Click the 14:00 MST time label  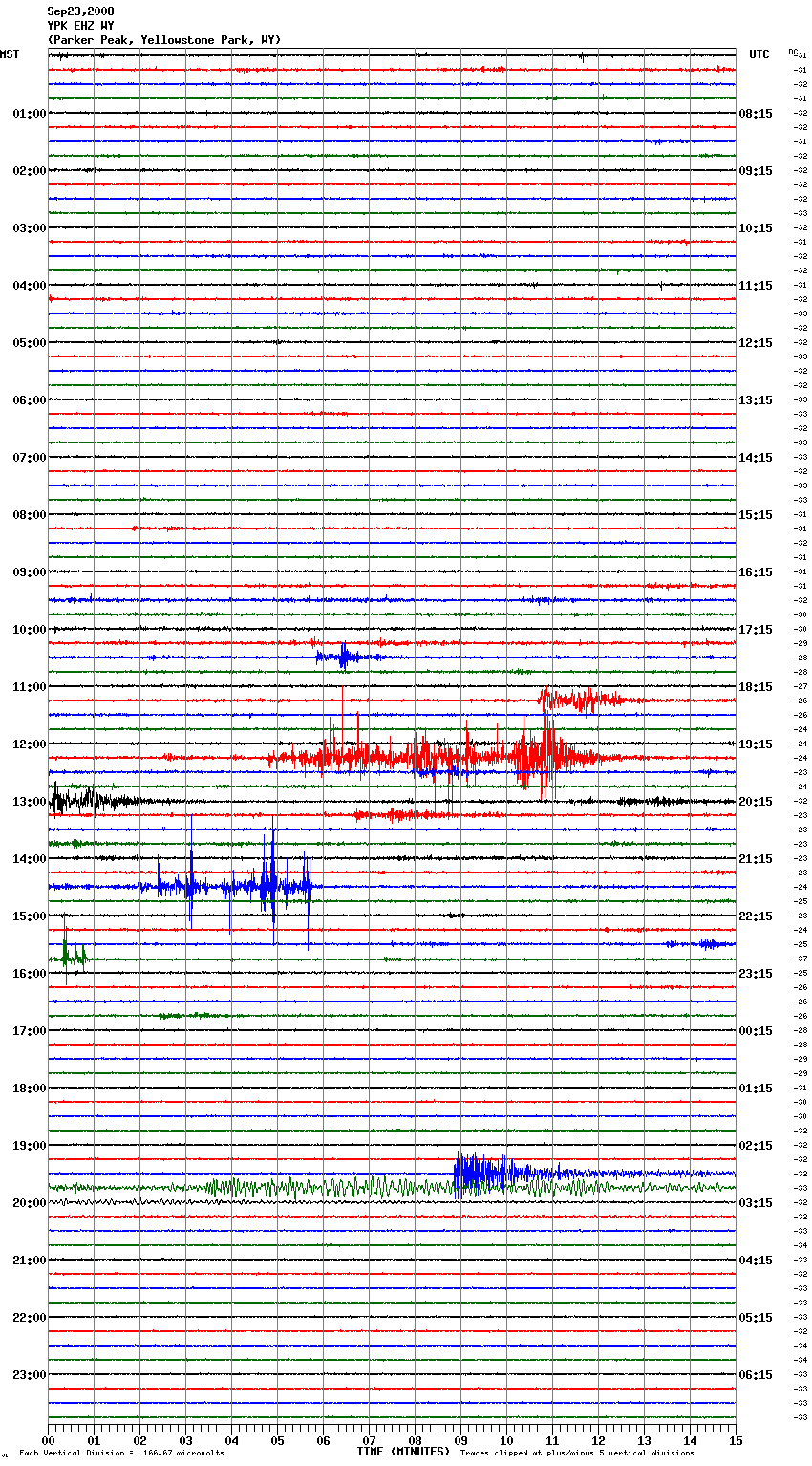pyautogui.click(x=30, y=859)
